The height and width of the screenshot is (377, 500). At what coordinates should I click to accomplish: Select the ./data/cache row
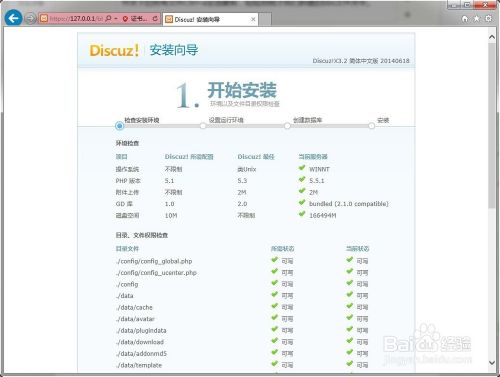(242, 307)
